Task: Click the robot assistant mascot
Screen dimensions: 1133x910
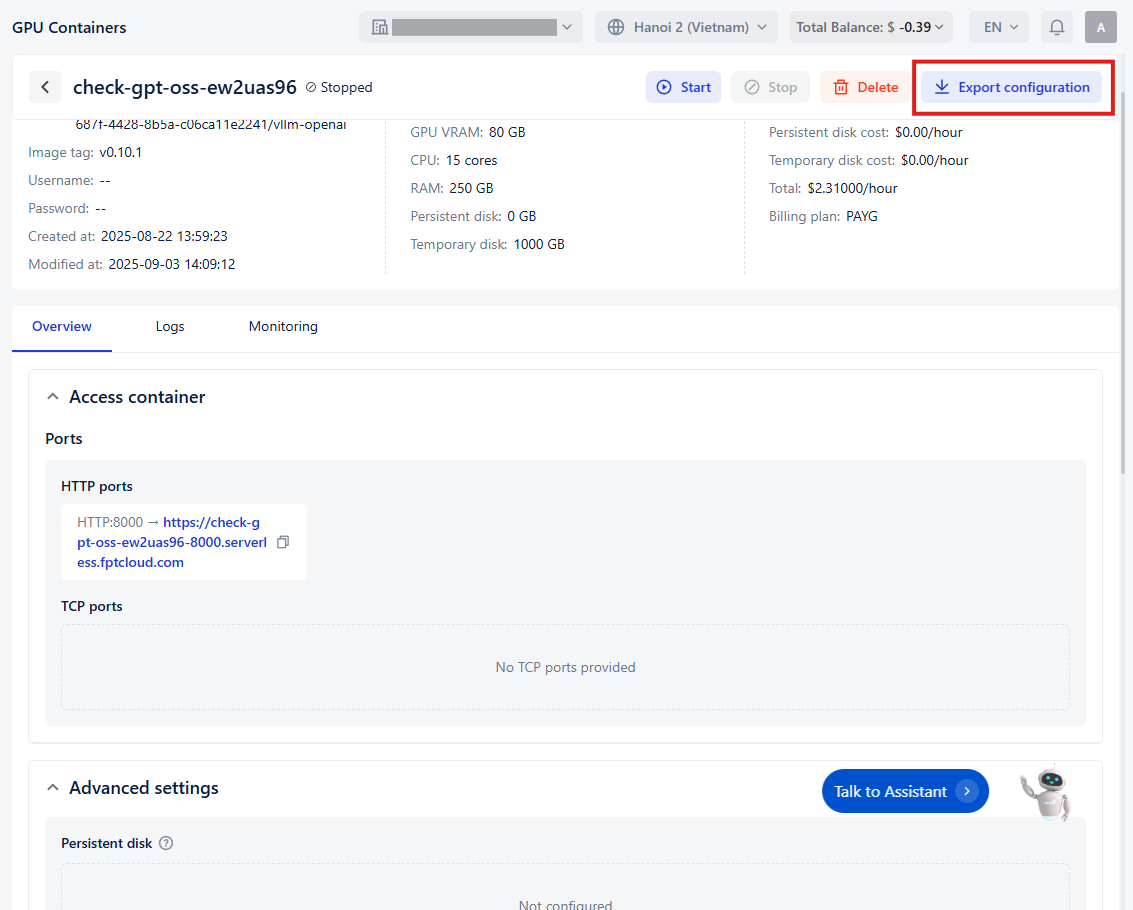Action: pos(1046,793)
